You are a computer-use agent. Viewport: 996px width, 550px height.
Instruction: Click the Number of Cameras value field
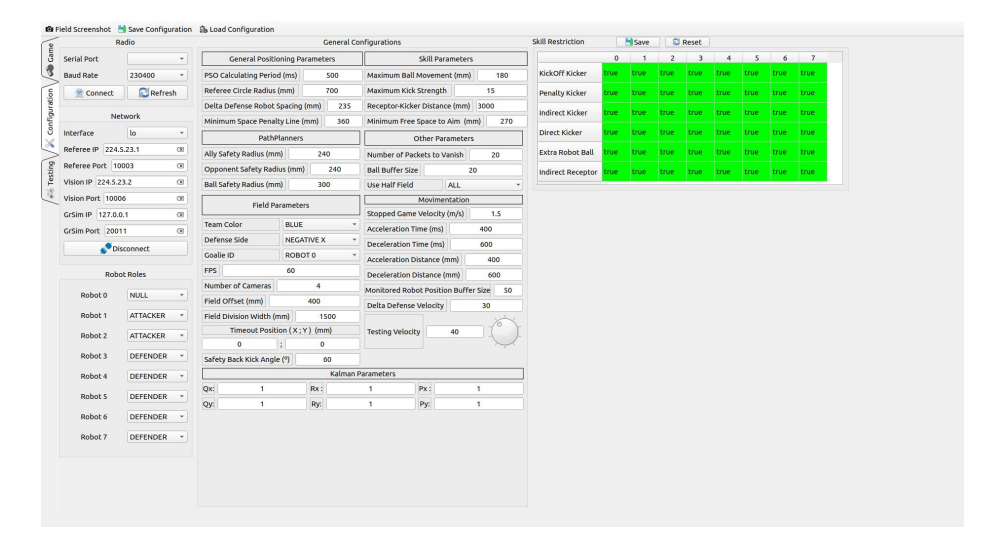pos(318,286)
